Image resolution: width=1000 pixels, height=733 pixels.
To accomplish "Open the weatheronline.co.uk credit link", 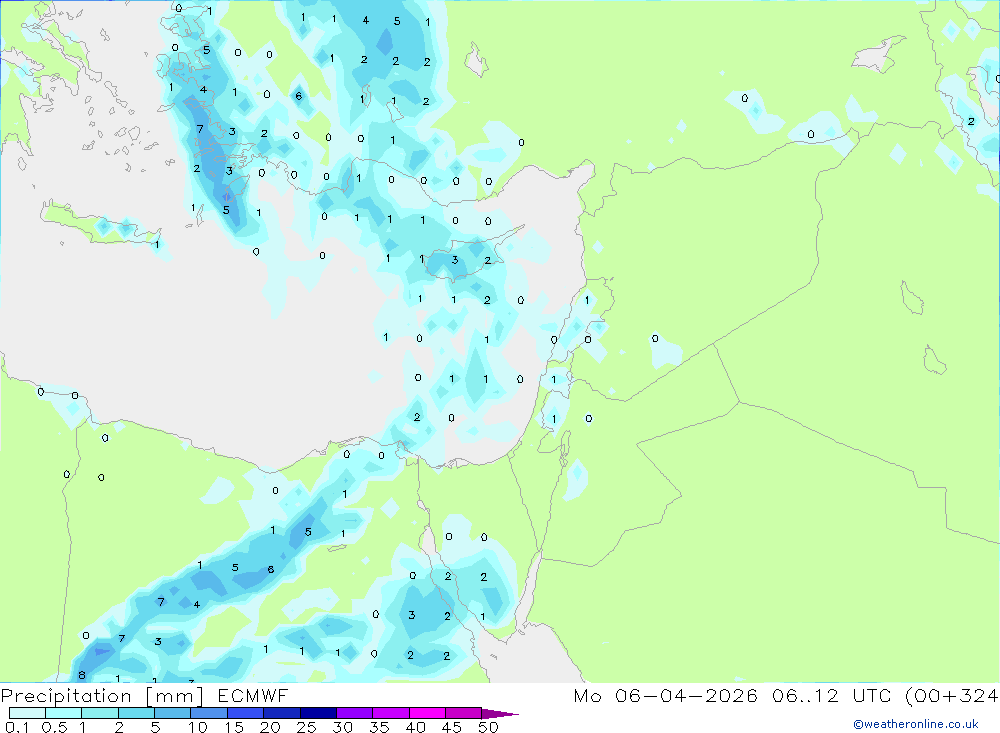I will [916, 724].
